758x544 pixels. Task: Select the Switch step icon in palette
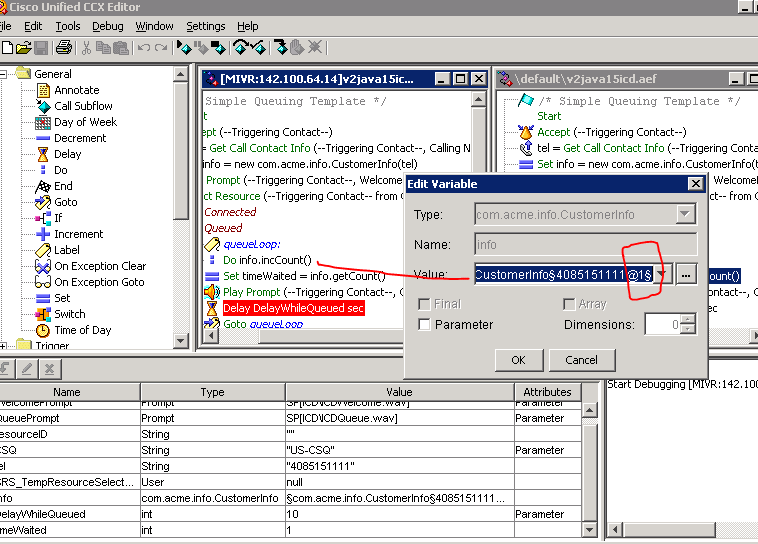[43, 314]
